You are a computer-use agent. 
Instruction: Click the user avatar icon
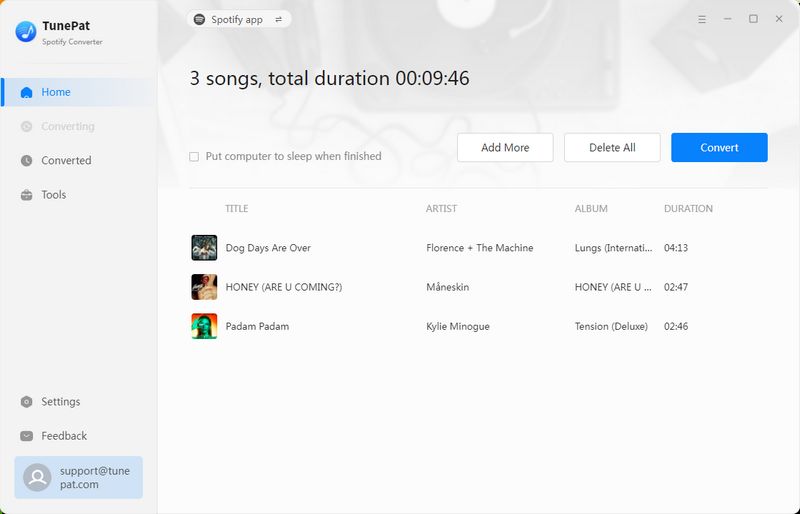(x=37, y=478)
